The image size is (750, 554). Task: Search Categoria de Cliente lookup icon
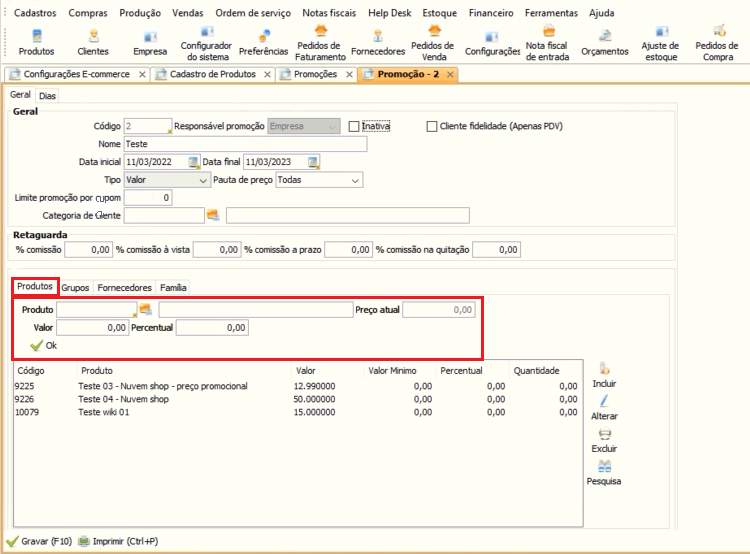point(213,215)
